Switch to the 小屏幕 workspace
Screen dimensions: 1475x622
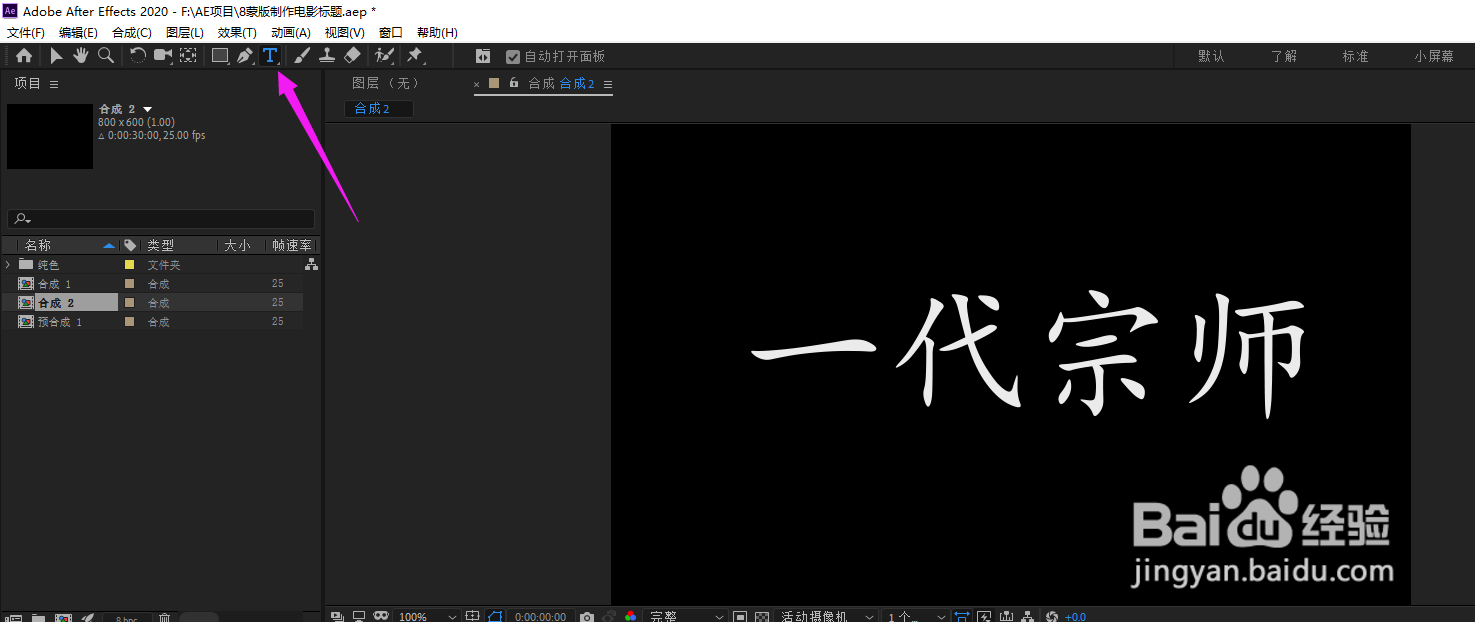[1434, 57]
